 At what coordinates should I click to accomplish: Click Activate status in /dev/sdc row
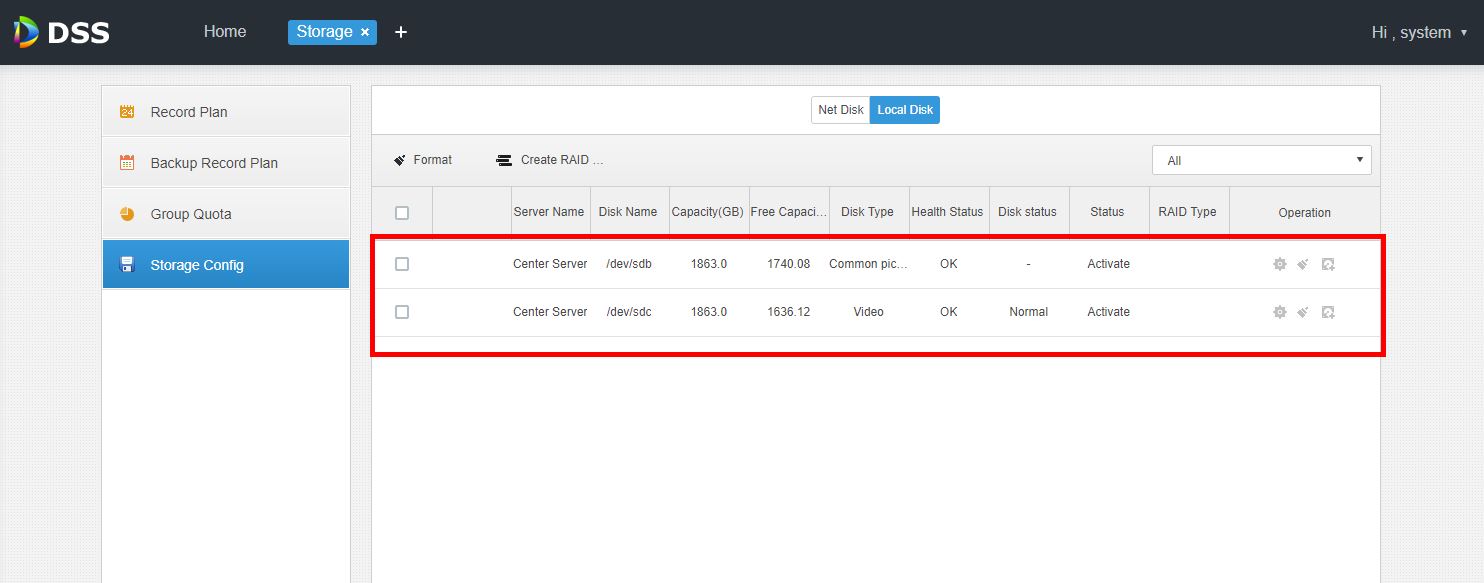tap(1109, 312)
